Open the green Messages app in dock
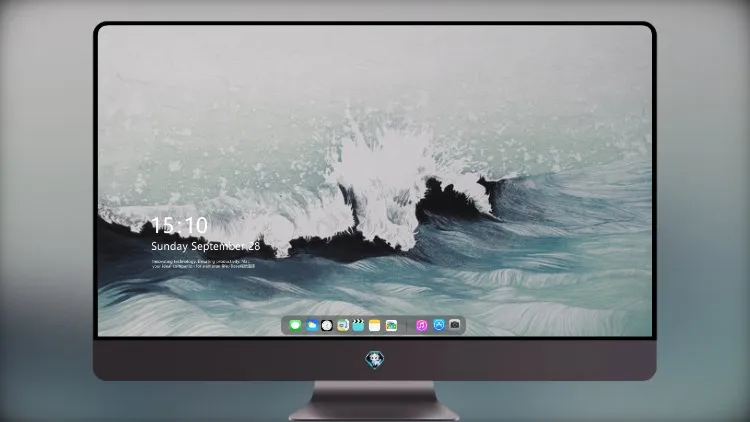 pyautogui.click(x=295, y=325)
